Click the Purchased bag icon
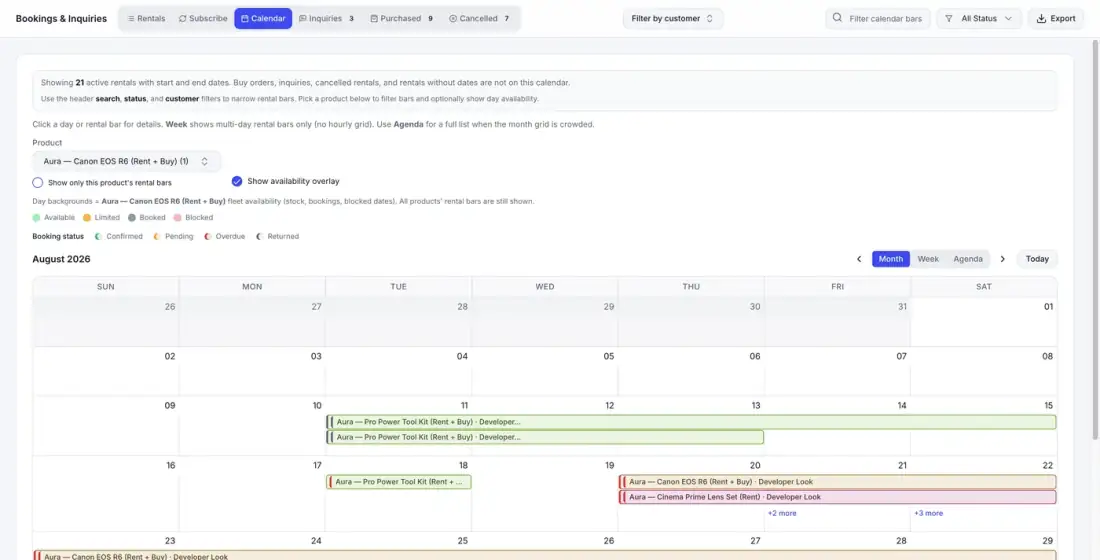Viewport: 1100px width, 560px height. point(374,19)
